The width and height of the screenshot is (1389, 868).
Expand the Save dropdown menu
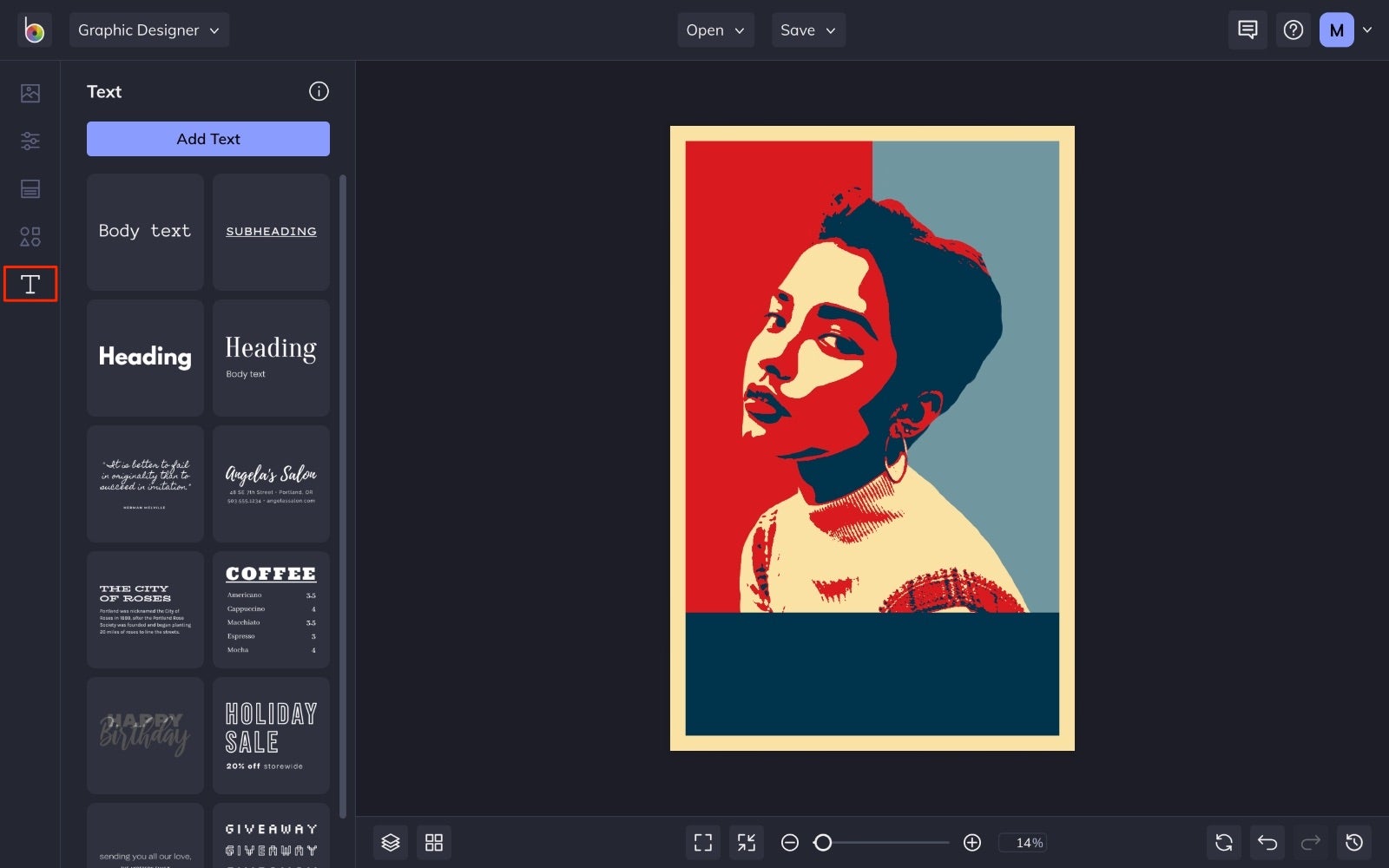coord(808,30)
